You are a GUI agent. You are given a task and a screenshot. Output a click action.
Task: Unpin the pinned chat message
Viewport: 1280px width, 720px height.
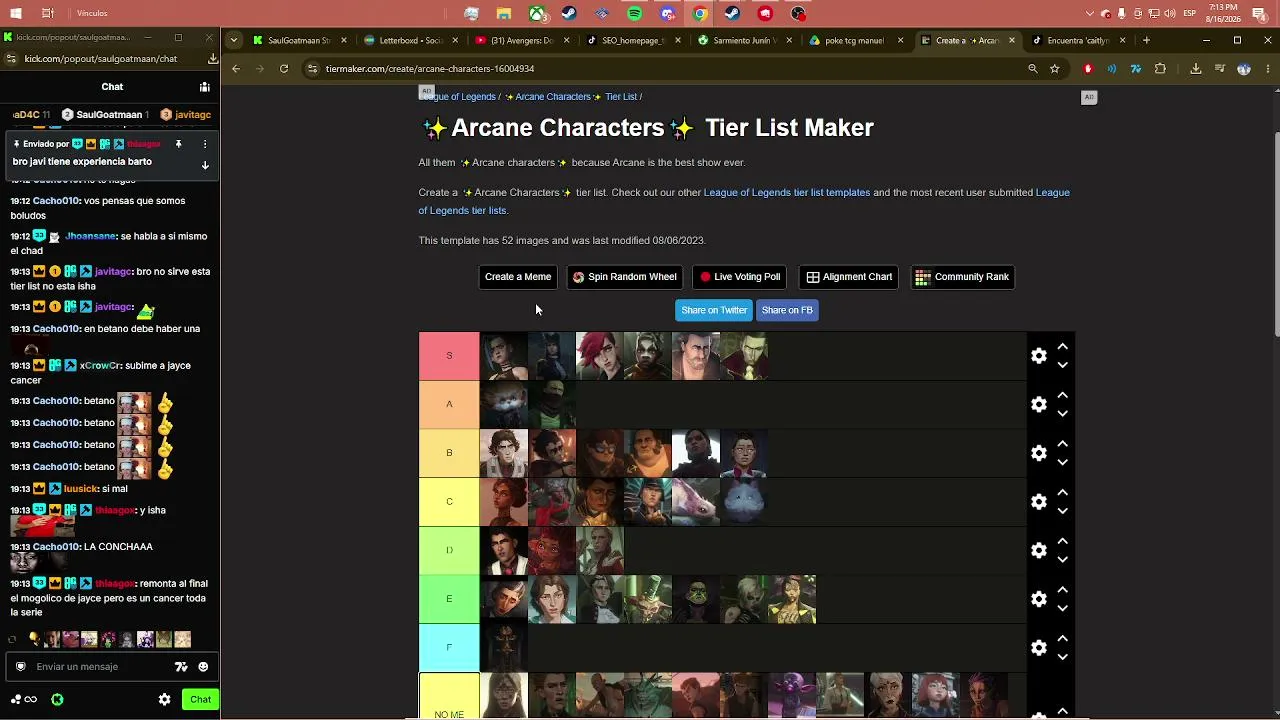pos(178,144)
